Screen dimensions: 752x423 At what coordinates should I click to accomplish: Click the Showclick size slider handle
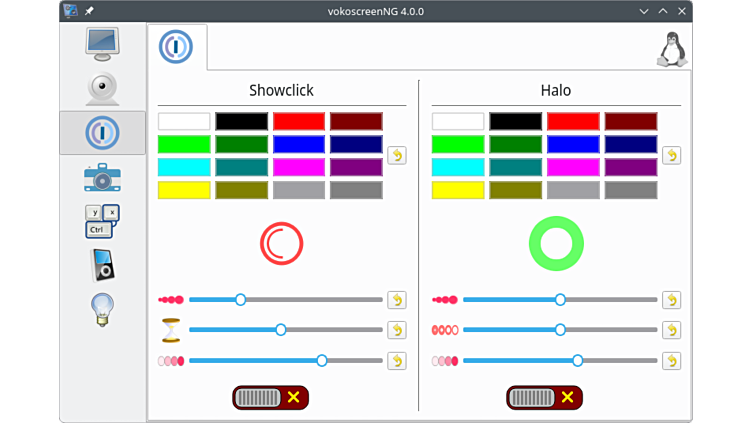pyautogui.click(x=240, y=299)
